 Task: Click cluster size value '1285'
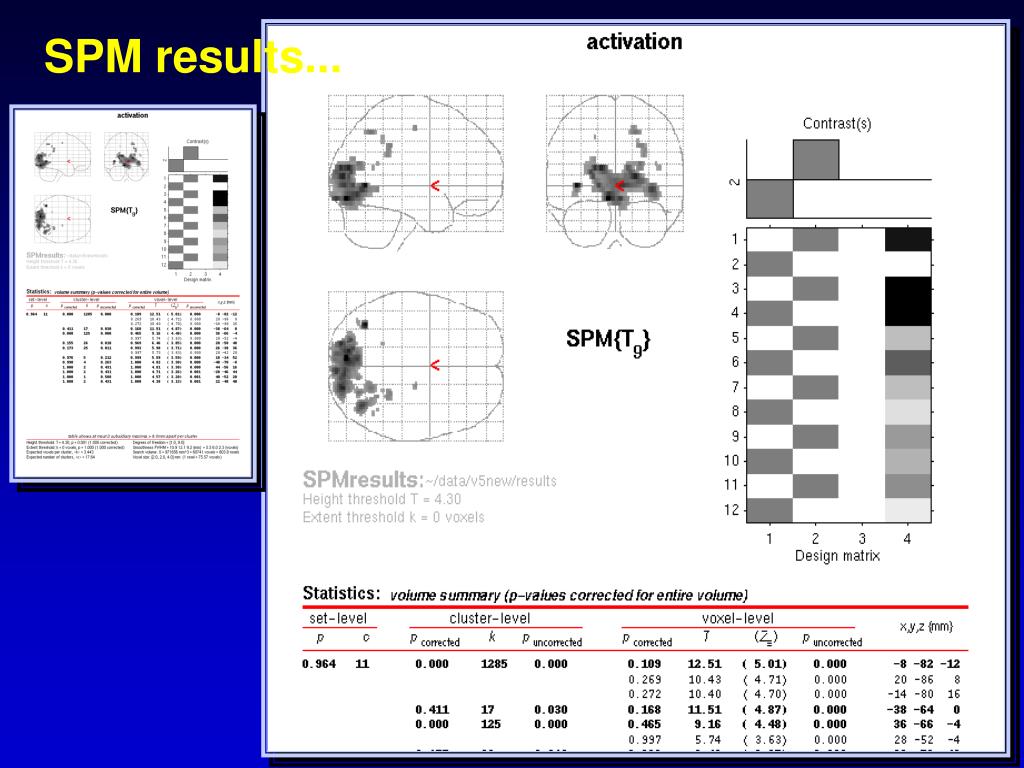click(x=494, y=664)
